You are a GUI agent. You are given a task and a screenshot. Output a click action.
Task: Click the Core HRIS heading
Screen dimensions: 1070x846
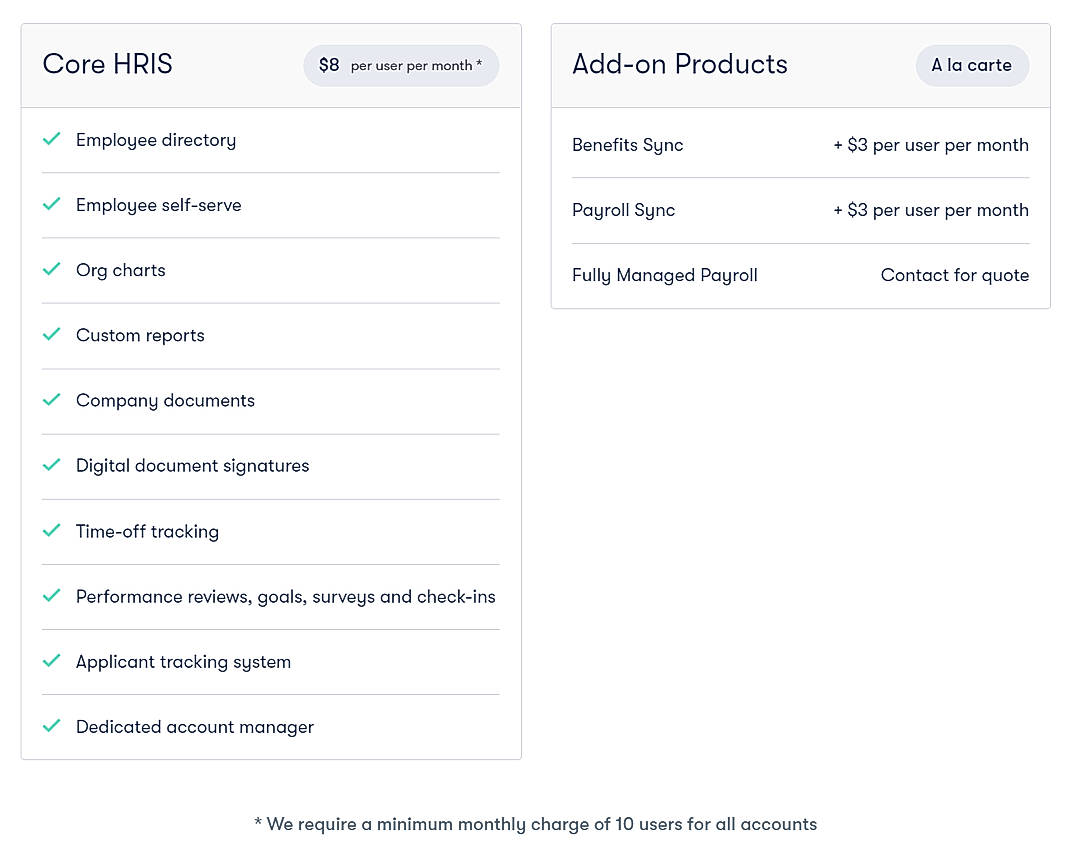pyautogui.click(x=107, y=64)
